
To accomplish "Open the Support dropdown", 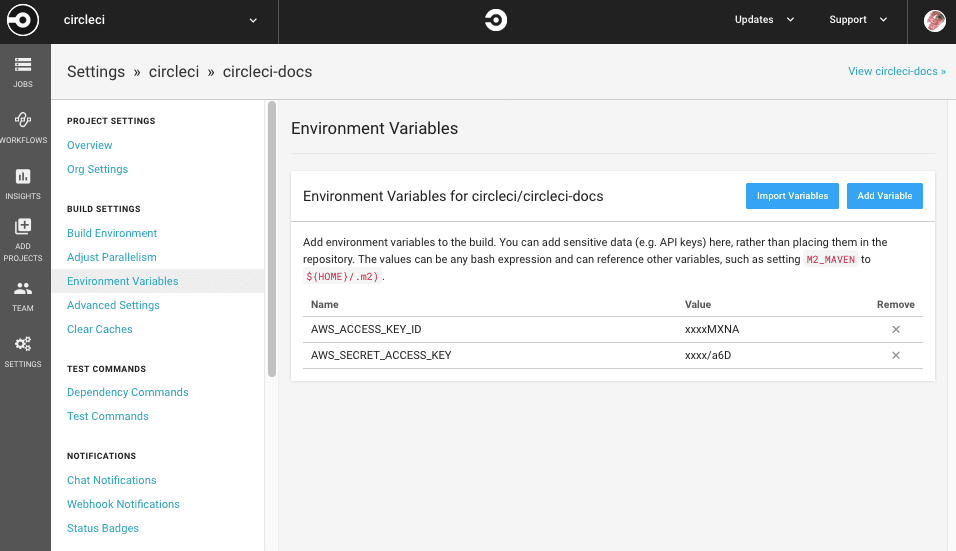I will [858, 20].
